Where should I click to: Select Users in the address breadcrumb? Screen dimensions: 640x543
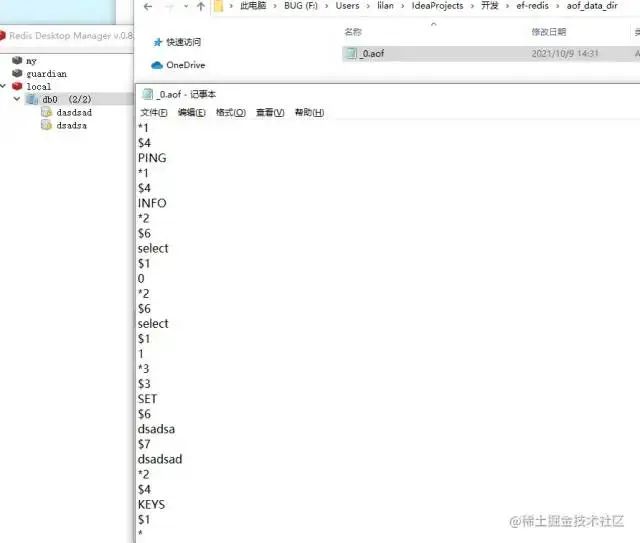pyautogui.click(x=347, y=6)
